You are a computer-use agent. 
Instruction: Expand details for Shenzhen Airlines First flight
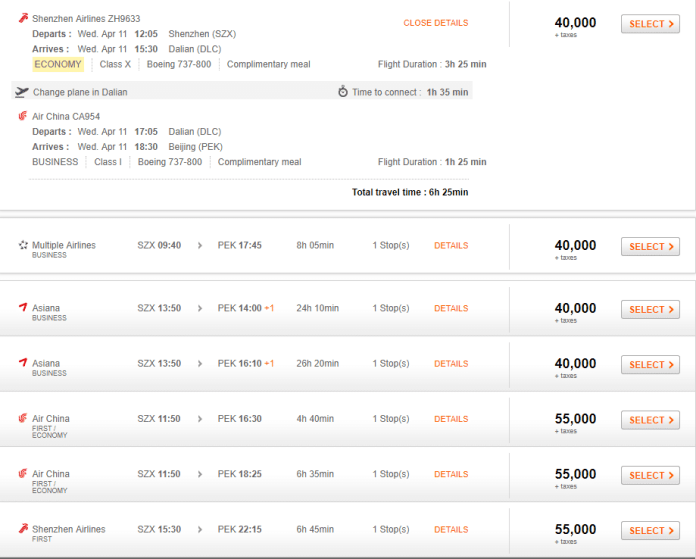click(451, 529)
